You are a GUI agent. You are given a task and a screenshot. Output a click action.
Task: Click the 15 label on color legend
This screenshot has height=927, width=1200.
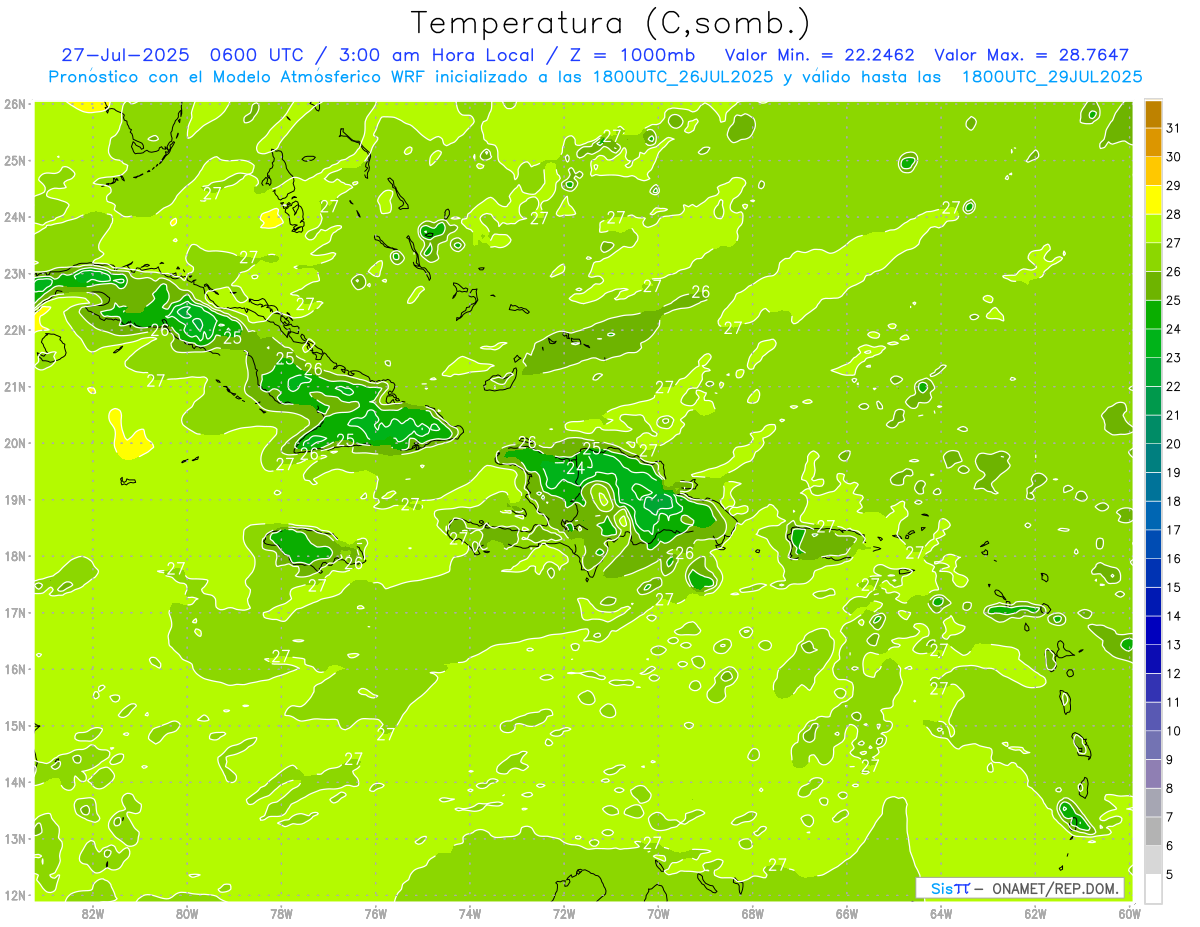(x=1173, y=587)
